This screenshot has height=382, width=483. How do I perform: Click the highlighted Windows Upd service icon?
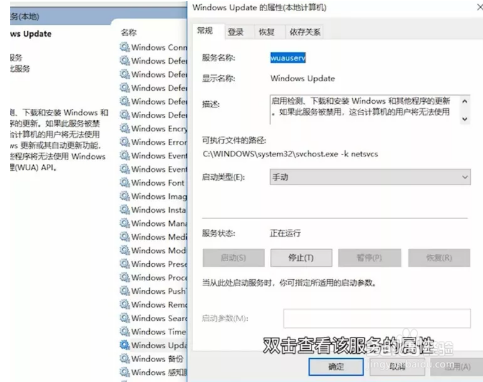(125, 345)
